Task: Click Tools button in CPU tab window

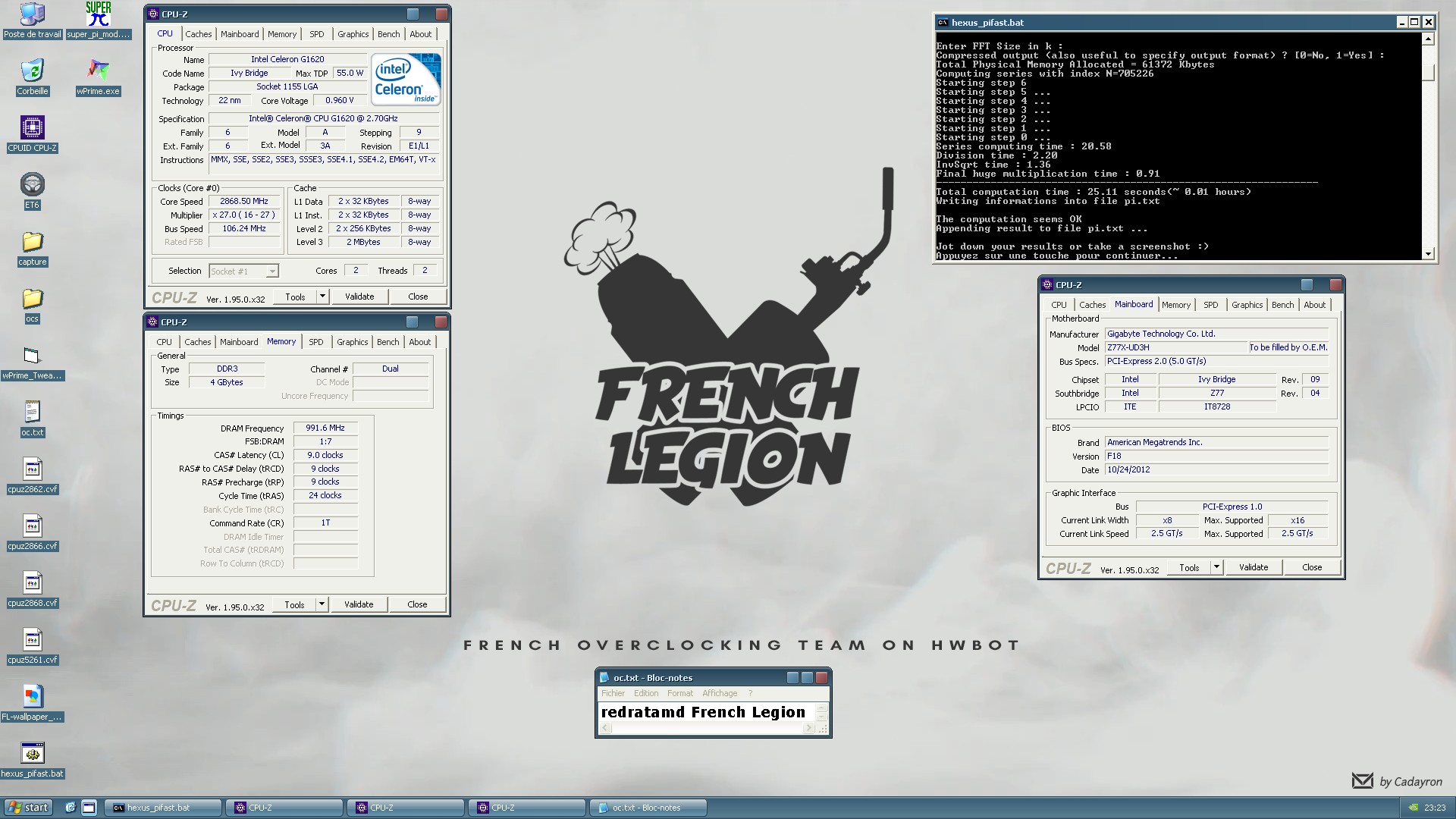Action: (x=295, y=297)
